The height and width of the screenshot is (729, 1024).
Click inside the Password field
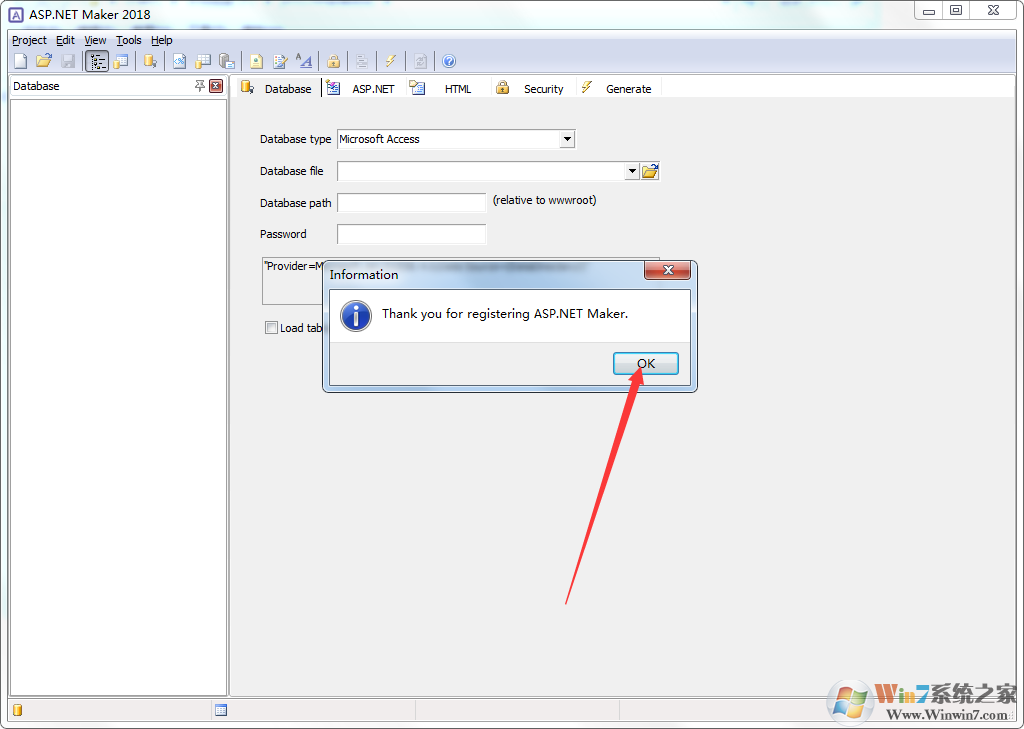coord(411,234)
